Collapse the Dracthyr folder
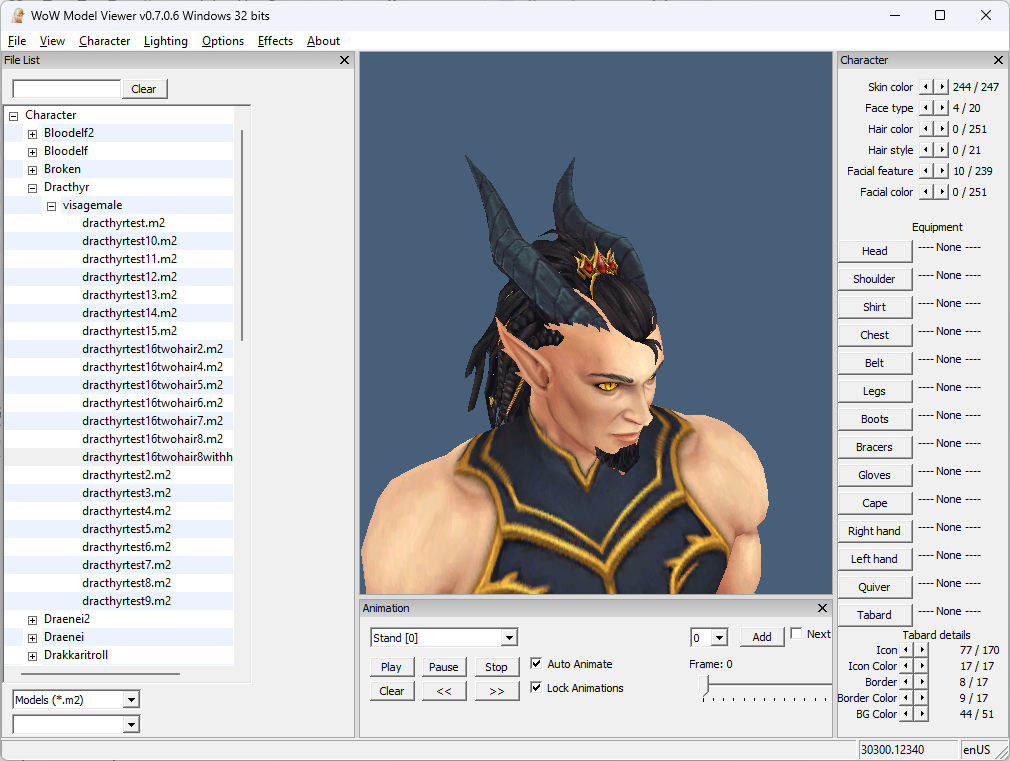This screenshot has width=1010, height=761. click(32, 188)
